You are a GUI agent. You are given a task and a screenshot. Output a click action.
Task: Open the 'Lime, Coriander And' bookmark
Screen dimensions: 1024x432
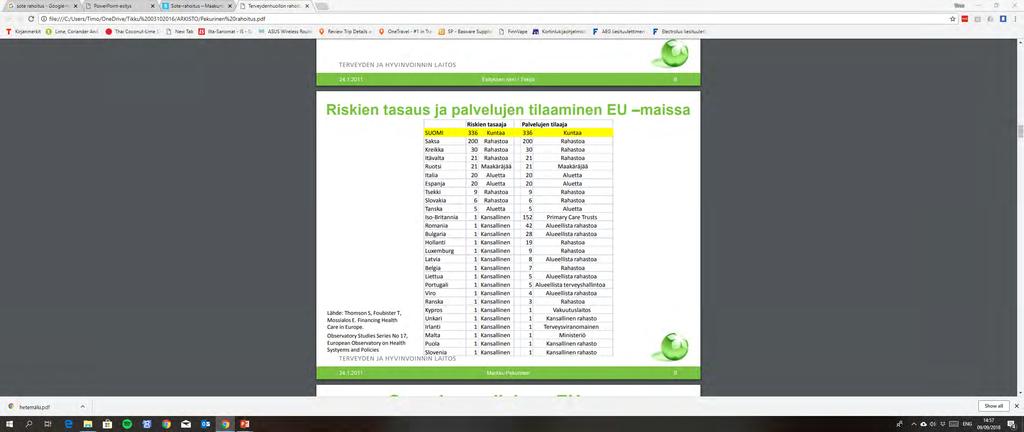point(72,31)
